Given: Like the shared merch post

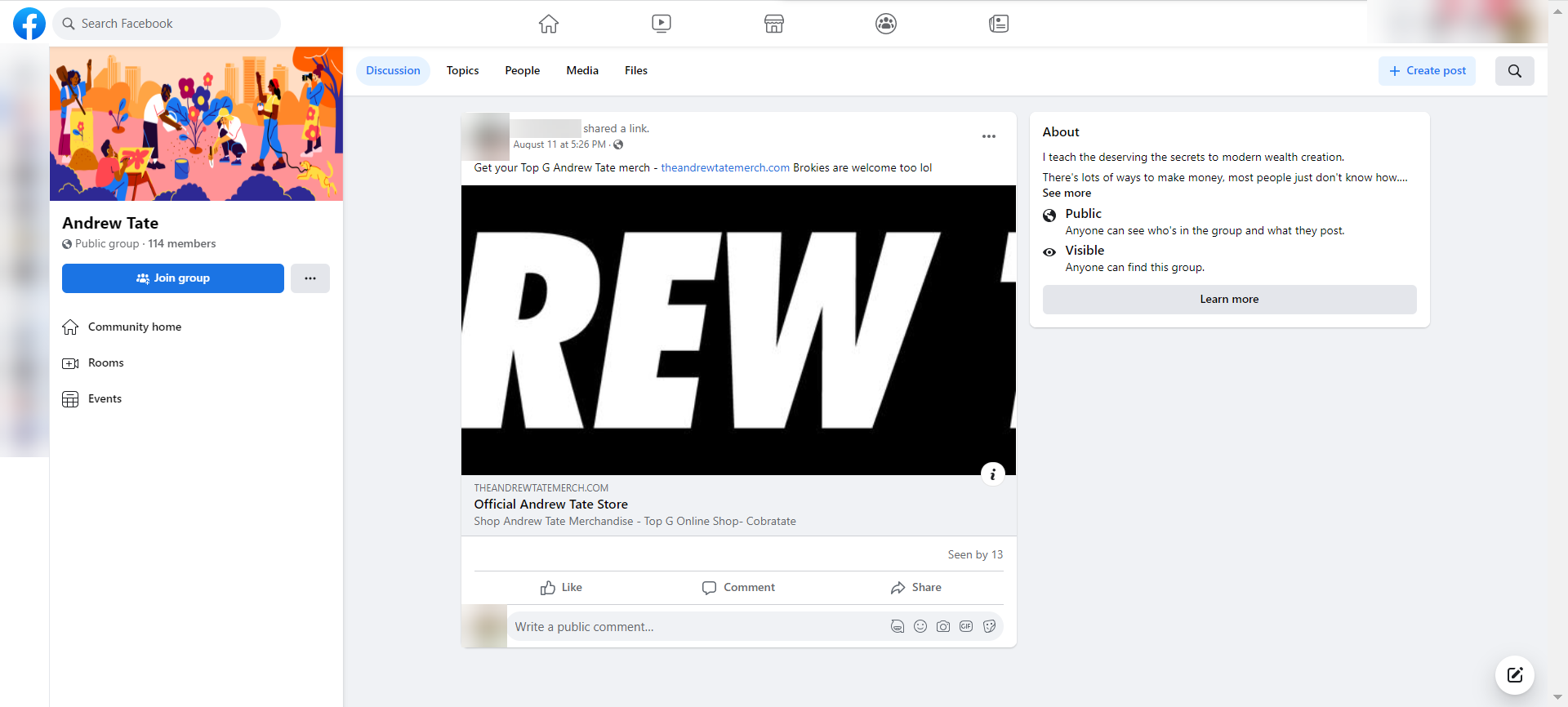Looking at the screenshot, I should click(x=561, y=587).
